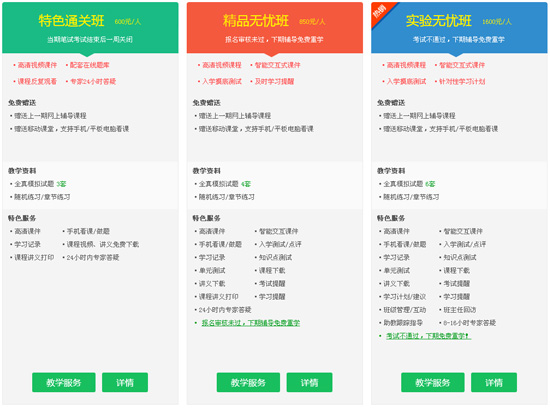Click 教学服务 button in 特色通关班 card

(x=63, y=382)
